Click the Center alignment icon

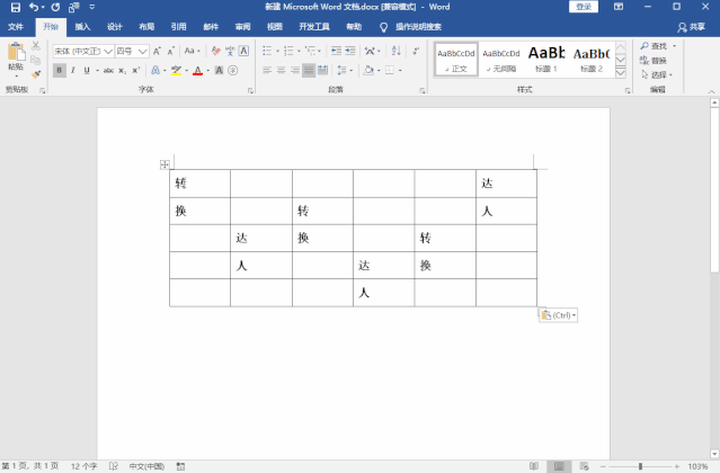coord(281,70)
